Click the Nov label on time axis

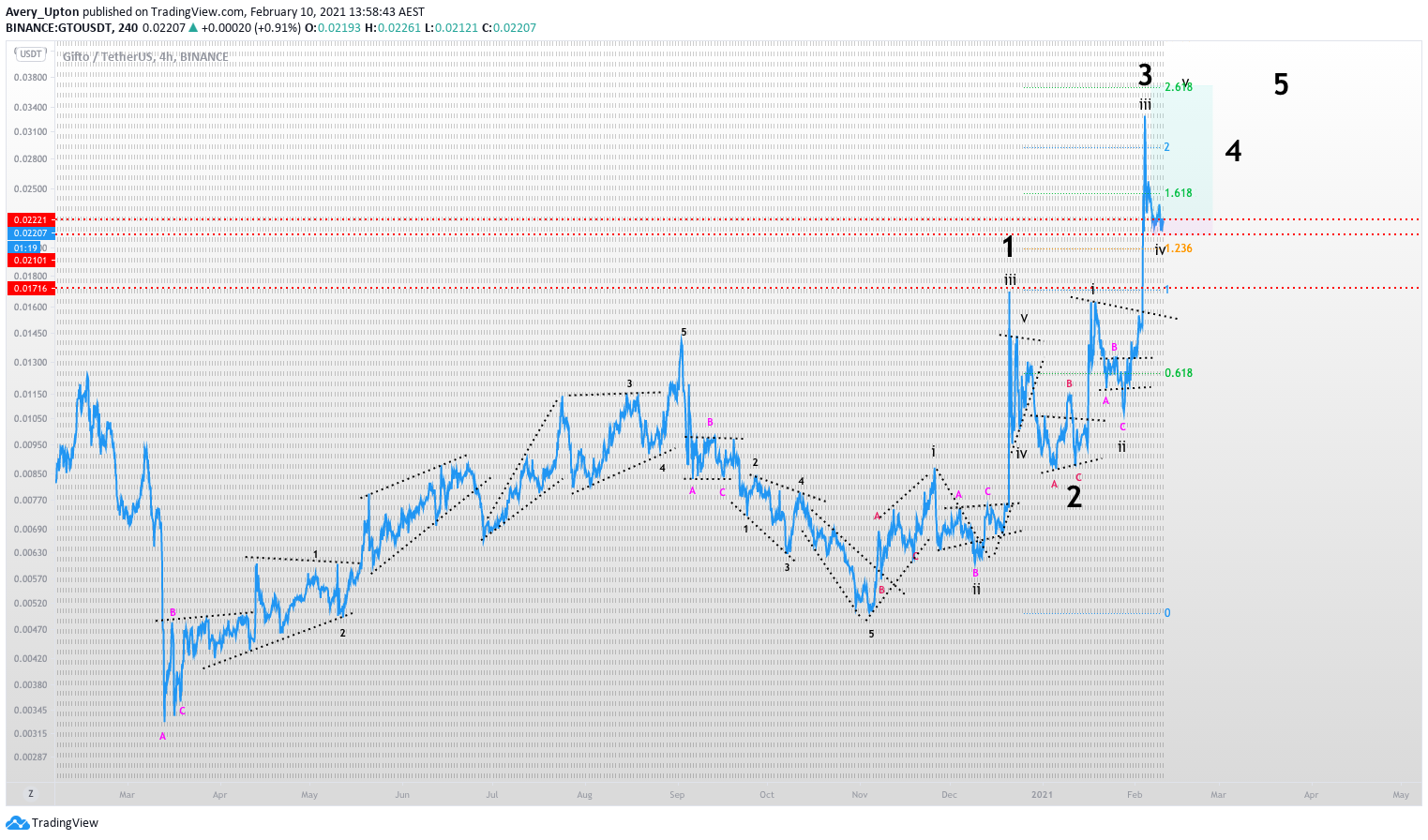pyautogui.click(x=860, y=795)
